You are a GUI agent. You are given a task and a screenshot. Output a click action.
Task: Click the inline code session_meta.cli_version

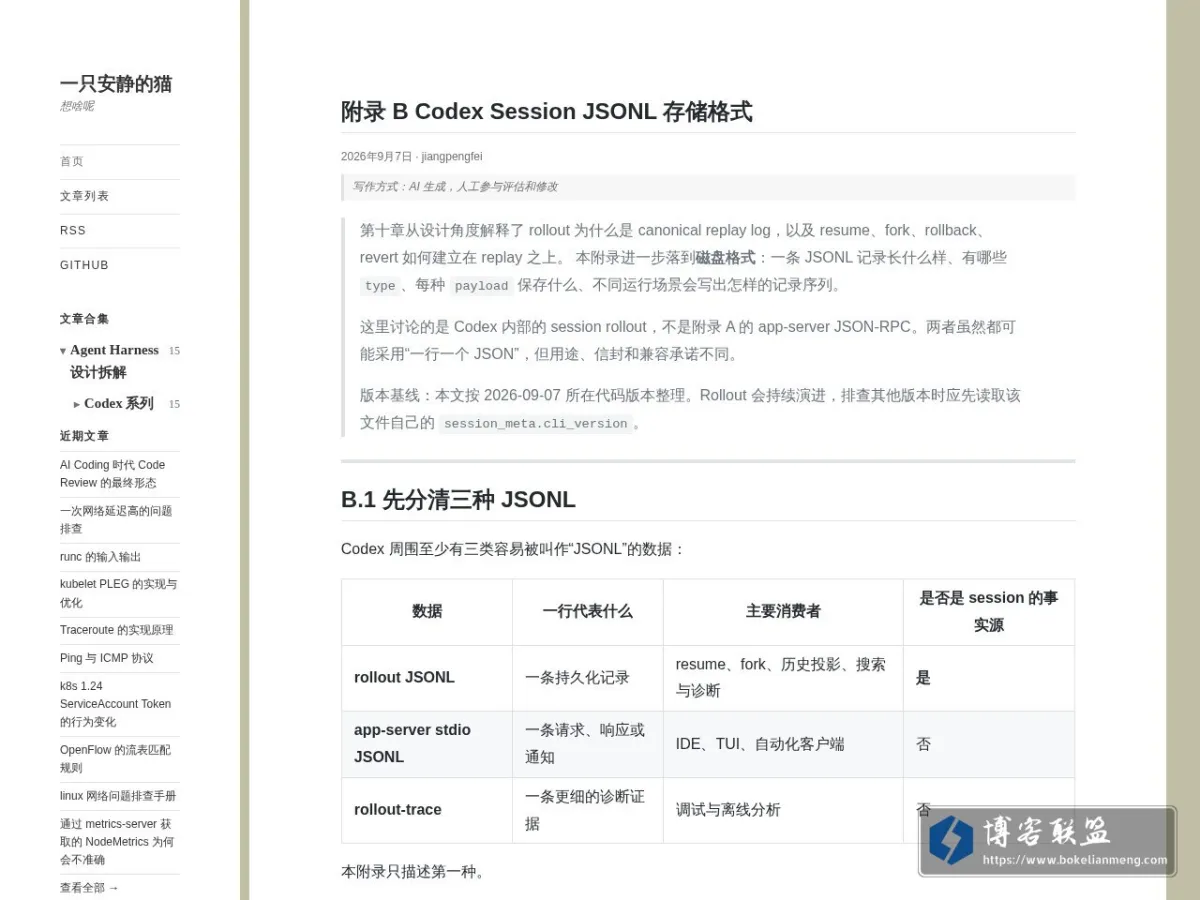point(535,424)
